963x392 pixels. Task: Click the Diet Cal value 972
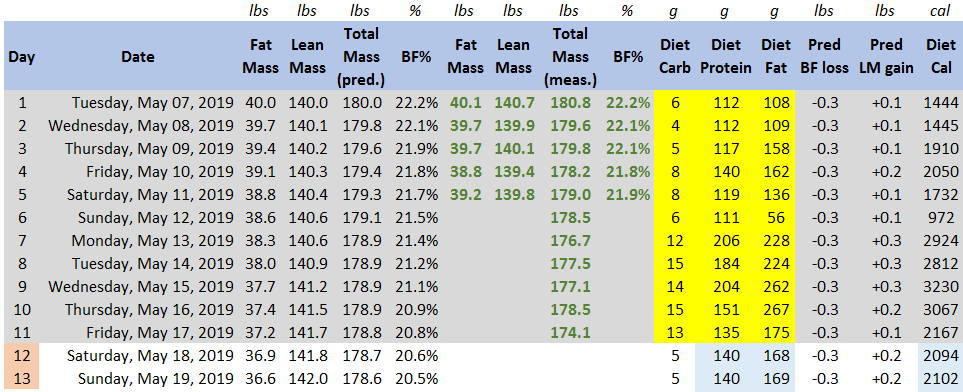tap(940, 218)
